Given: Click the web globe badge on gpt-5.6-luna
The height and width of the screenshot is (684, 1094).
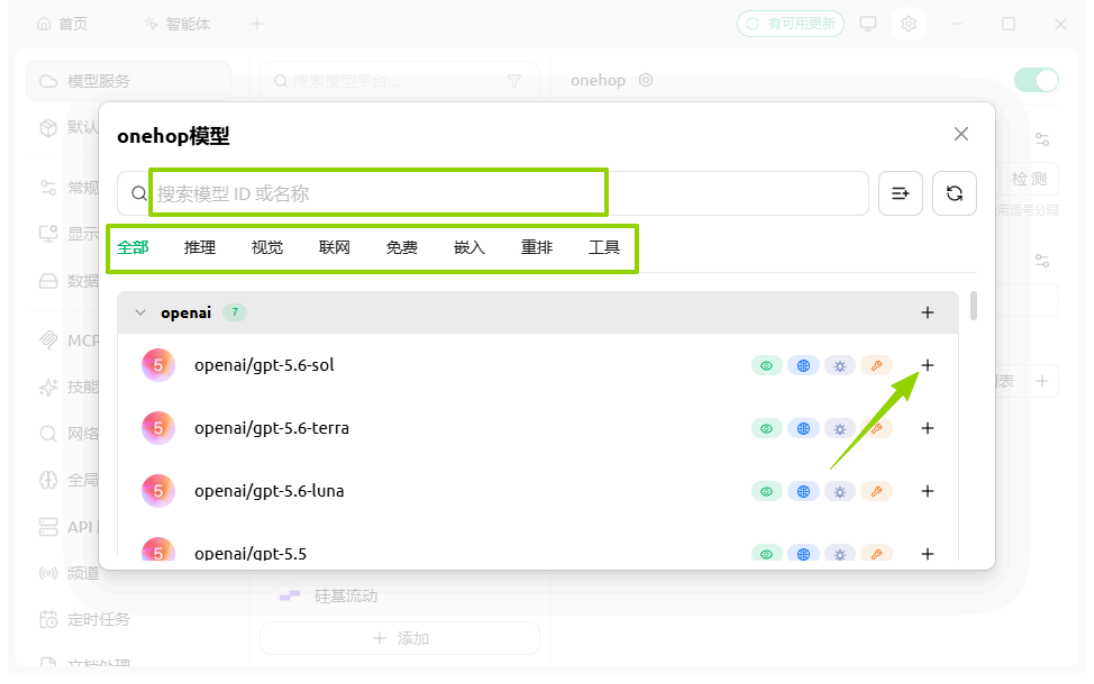Looking at the screenshot, I should pyautogui.click(x=803, y=491).
